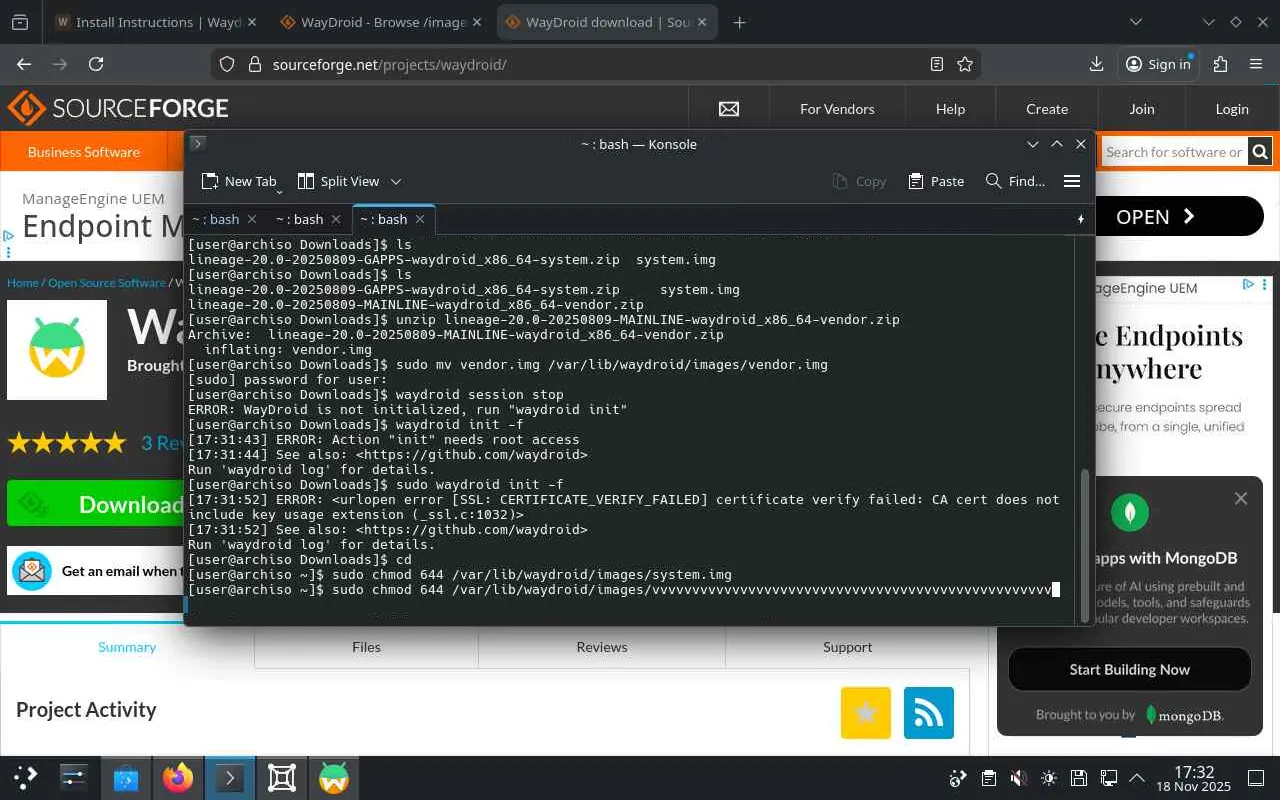This screenshot has width=1280, height=800.
Task: Submit search with magnifier icon
Action: (1260, 152)
